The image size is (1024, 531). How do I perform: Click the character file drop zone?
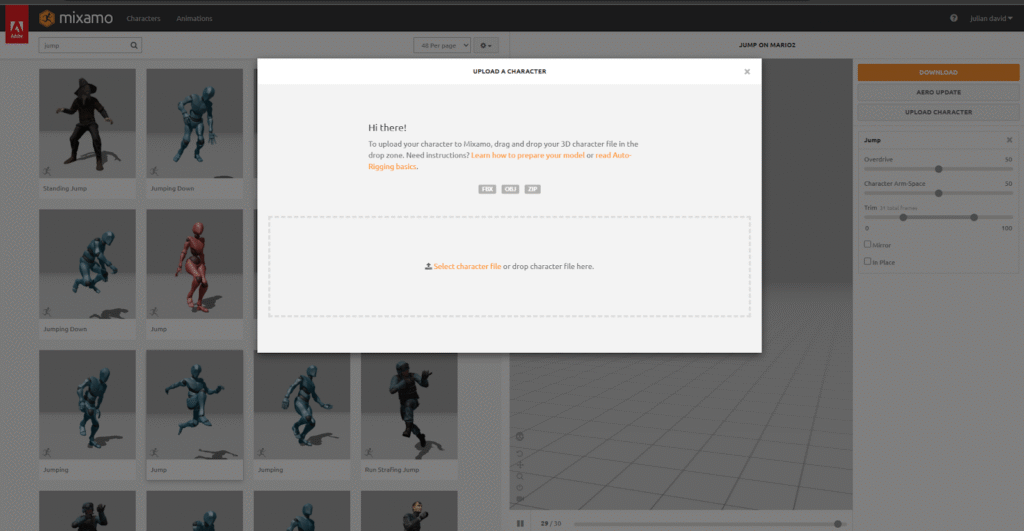click(509, 266)
